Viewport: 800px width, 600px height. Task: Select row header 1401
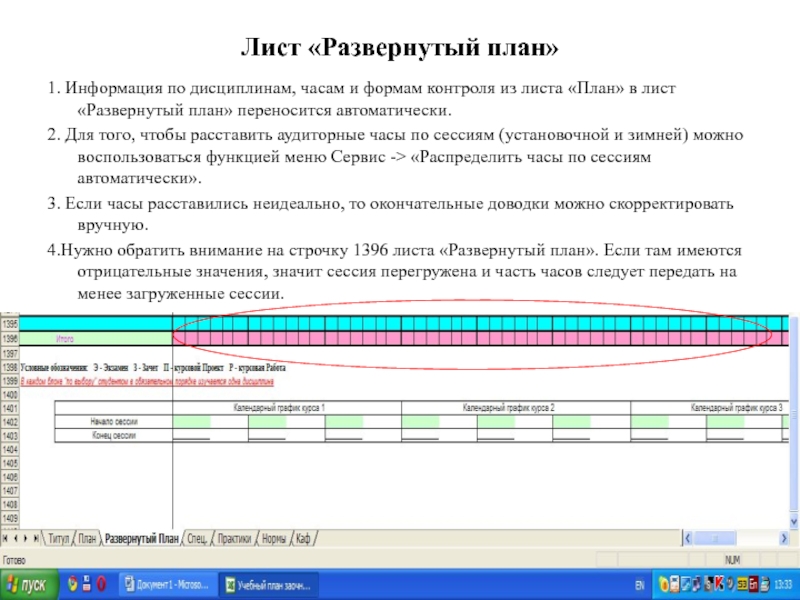pyautogui.click(x=10, y=408)
